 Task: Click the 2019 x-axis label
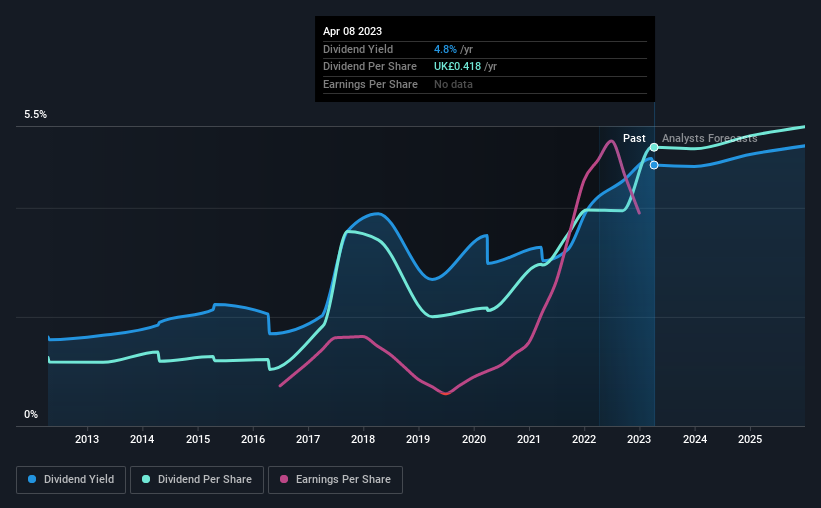coord(418,439)
